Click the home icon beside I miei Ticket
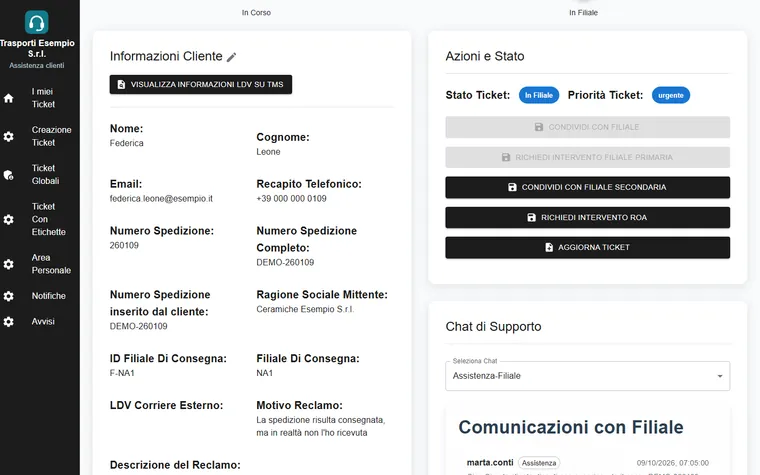The image size is (760, 475). point(8,98)
